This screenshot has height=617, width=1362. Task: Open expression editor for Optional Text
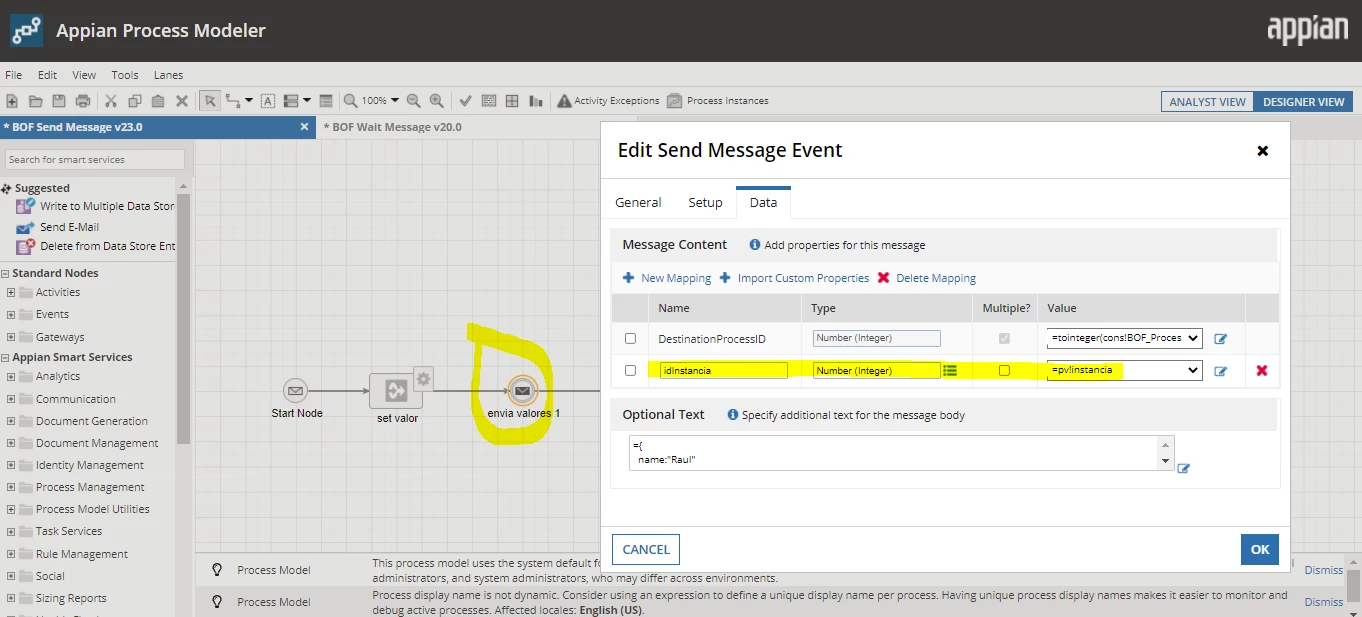point(1184,468)
